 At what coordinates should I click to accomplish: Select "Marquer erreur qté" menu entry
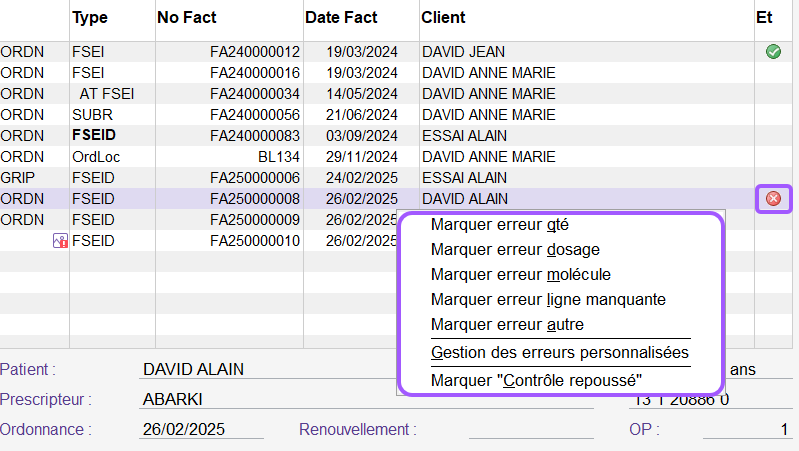499,225
